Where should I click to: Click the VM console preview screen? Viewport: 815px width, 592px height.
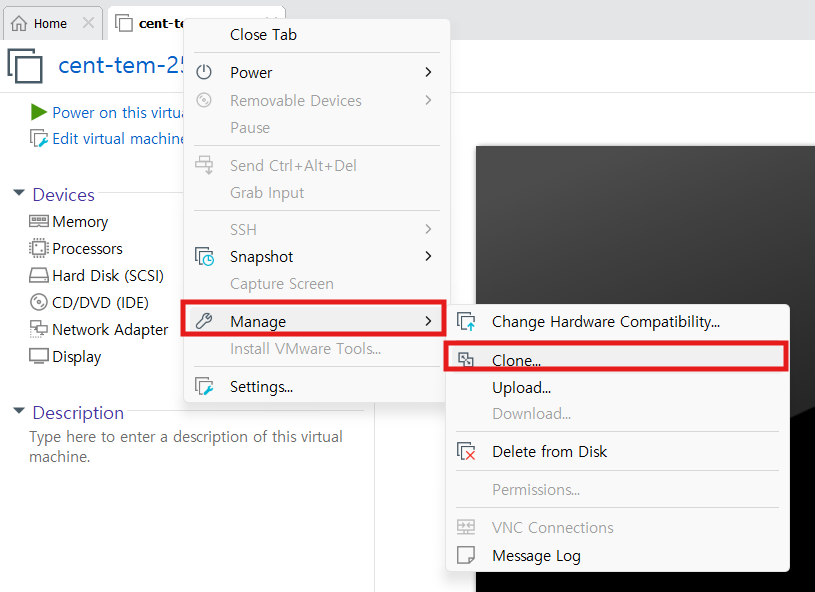(645, 369)
